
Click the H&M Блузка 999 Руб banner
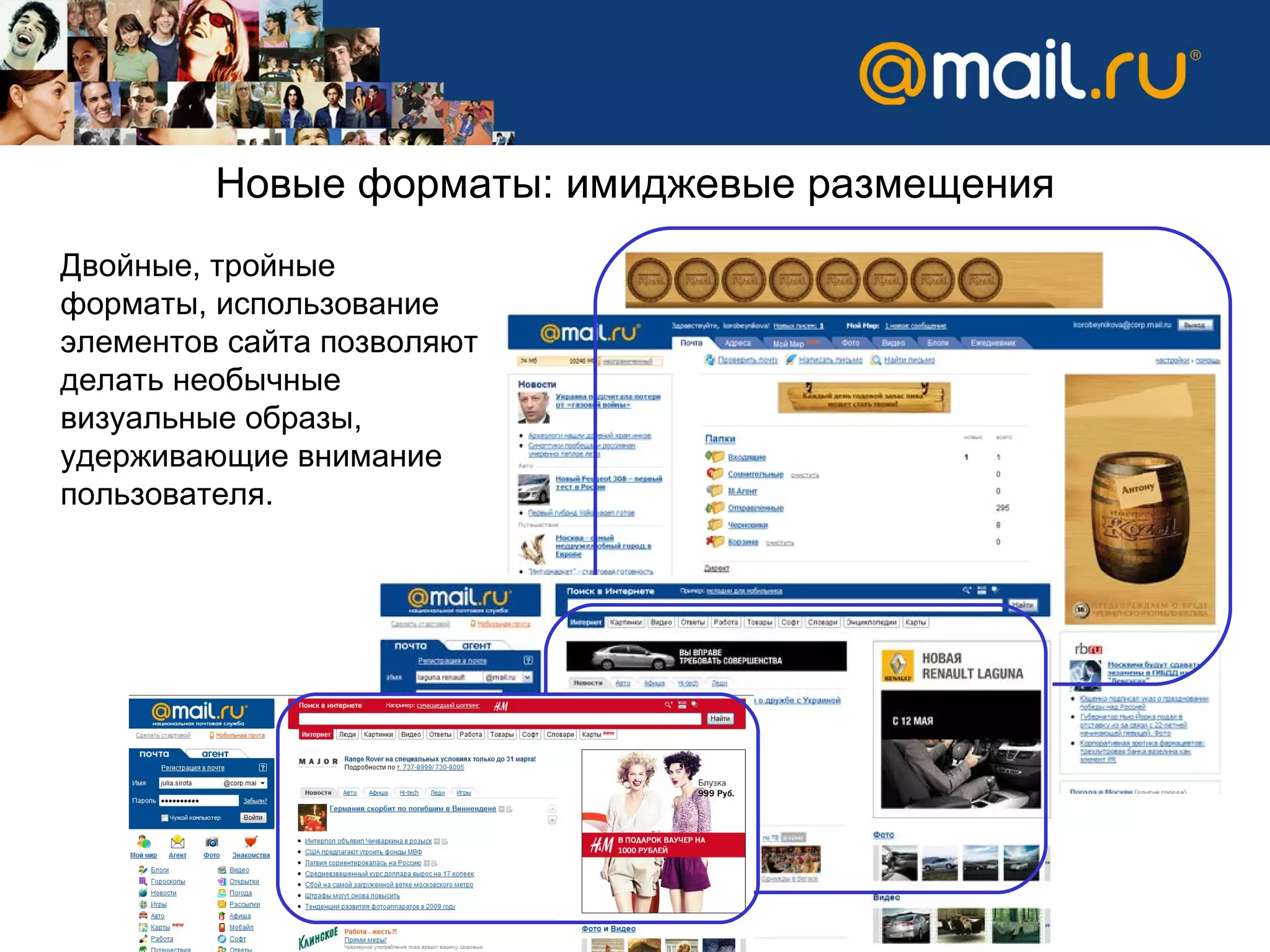[664, 831]
